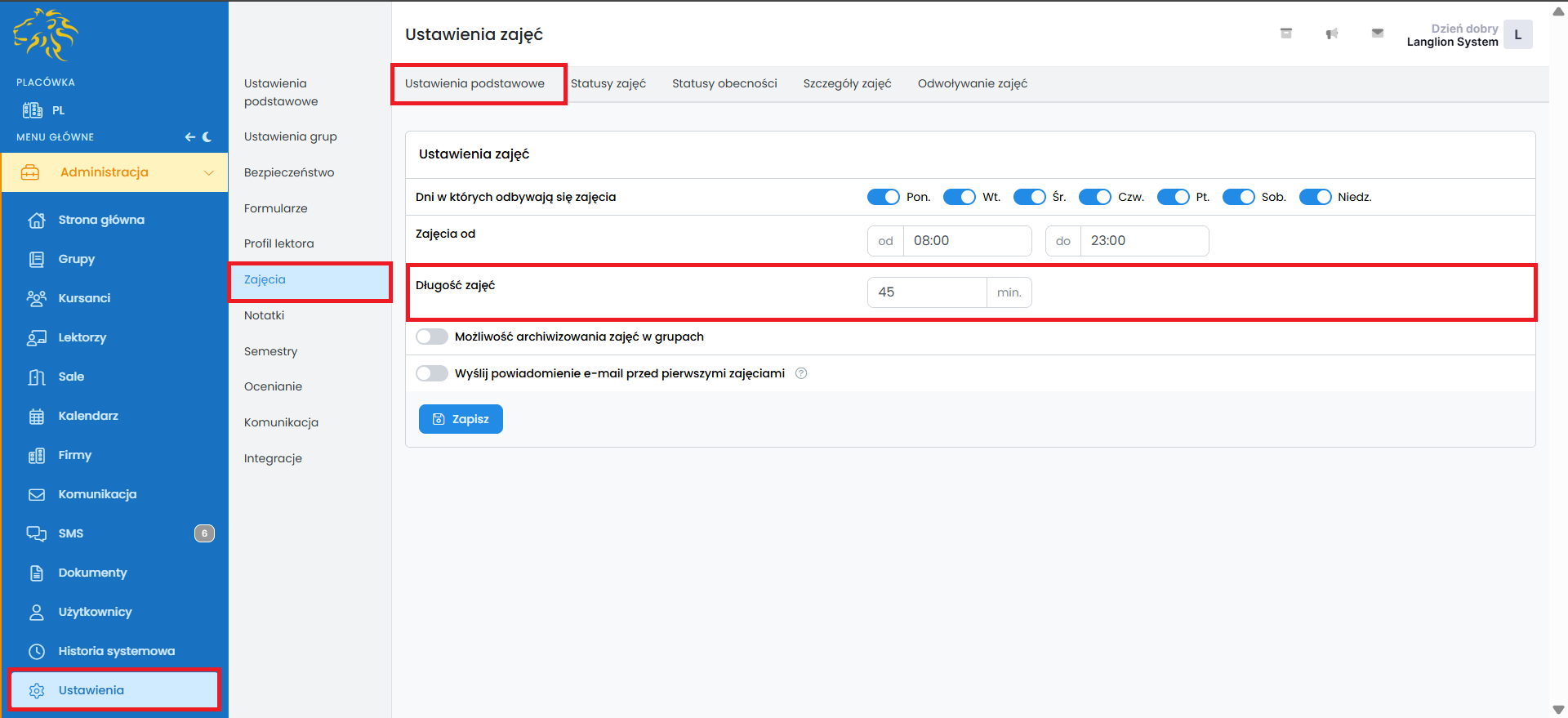Switch to the Statusy obecności tab
Viewport: 1568px width, 718px height.
coord(724,83)
